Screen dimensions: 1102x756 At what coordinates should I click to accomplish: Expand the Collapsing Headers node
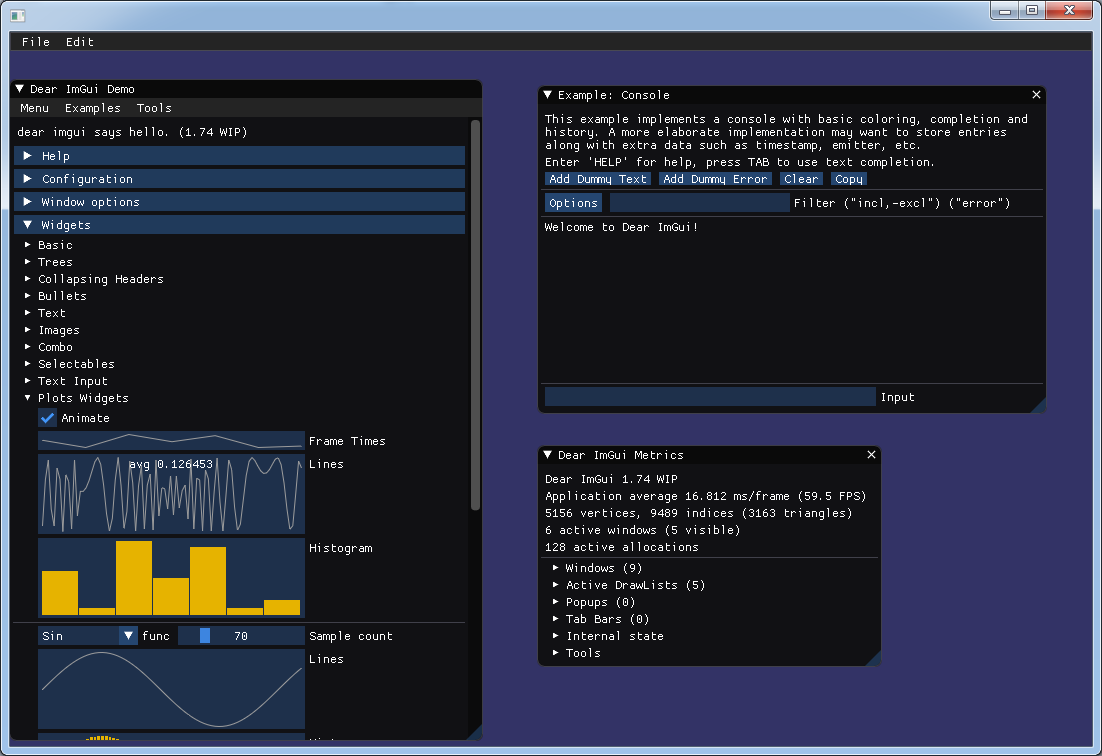click(x=93, y=279)
